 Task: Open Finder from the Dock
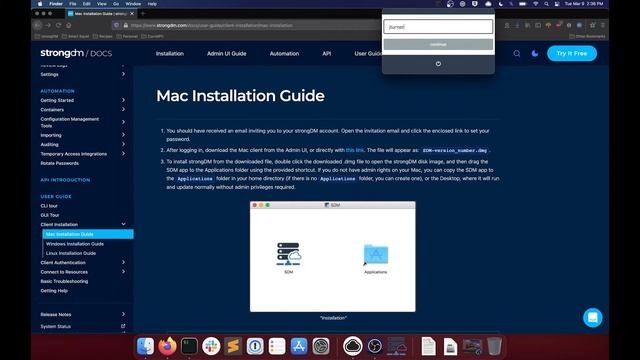pyautogui.click(x=145, y=346)
